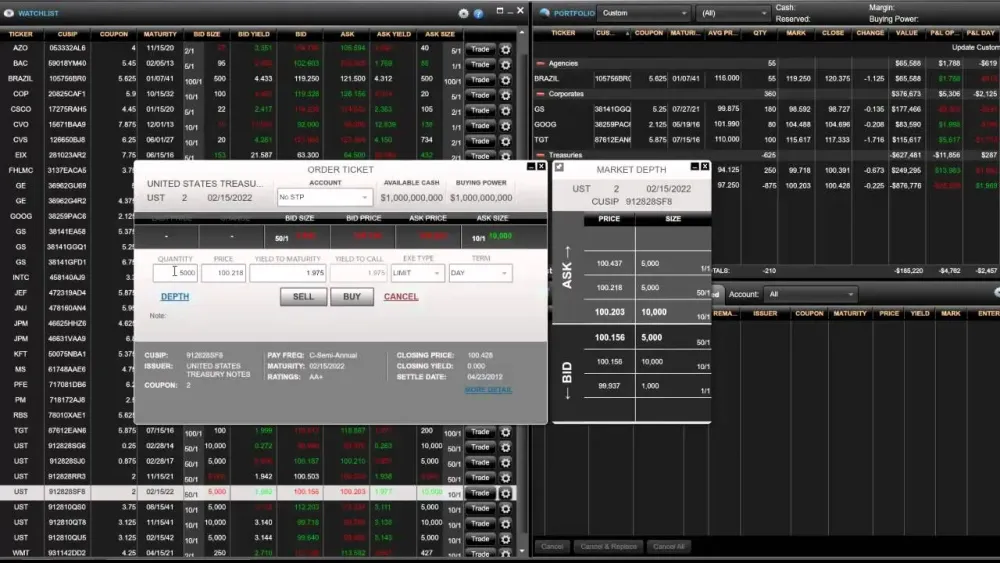
Task: Collapse the Corporates group in Portfolio
Action: pyautogui.click(x=541, y=94)
